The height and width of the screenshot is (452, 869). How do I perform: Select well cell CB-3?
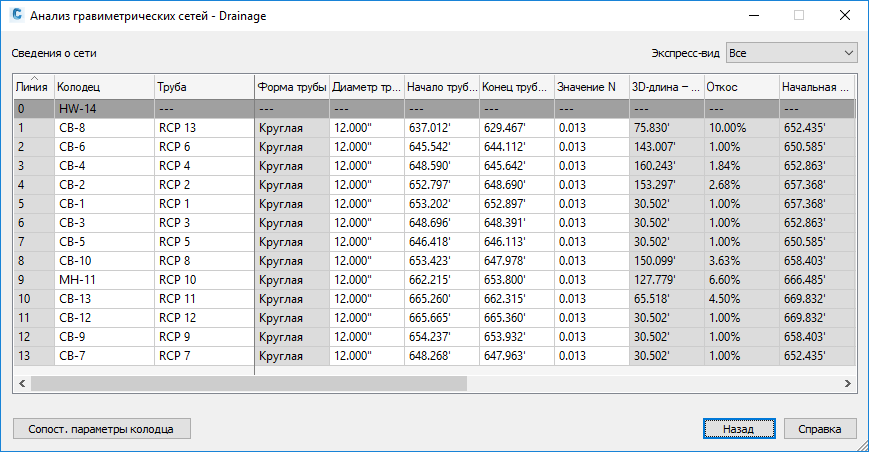point(104,223)
